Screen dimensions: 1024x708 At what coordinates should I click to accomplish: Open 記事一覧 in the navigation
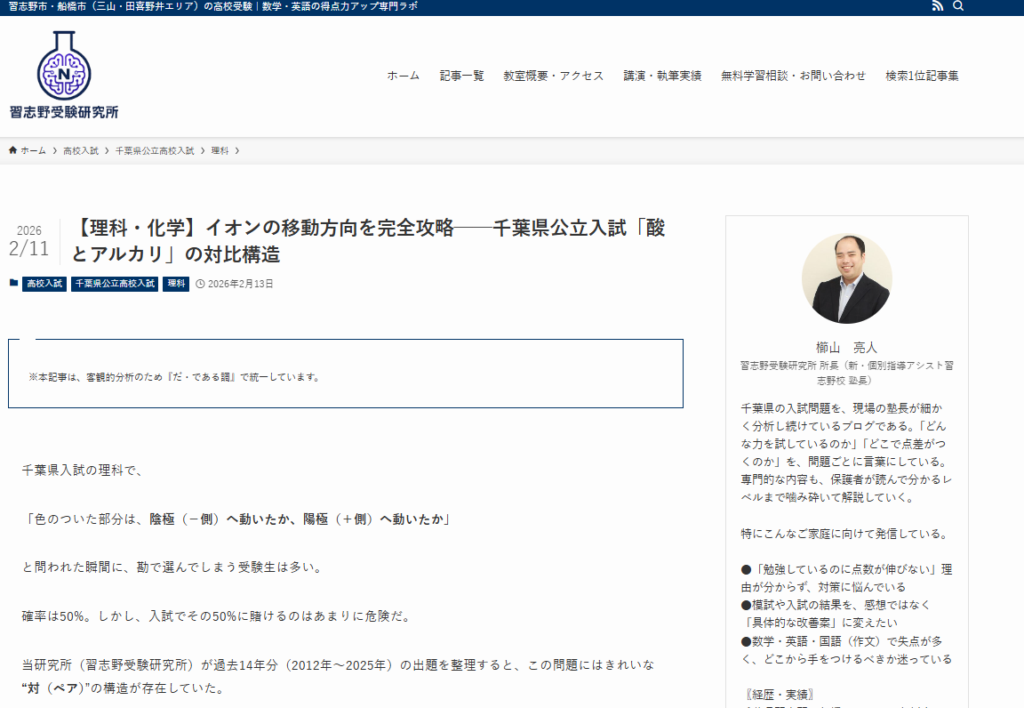coord(461,76)
